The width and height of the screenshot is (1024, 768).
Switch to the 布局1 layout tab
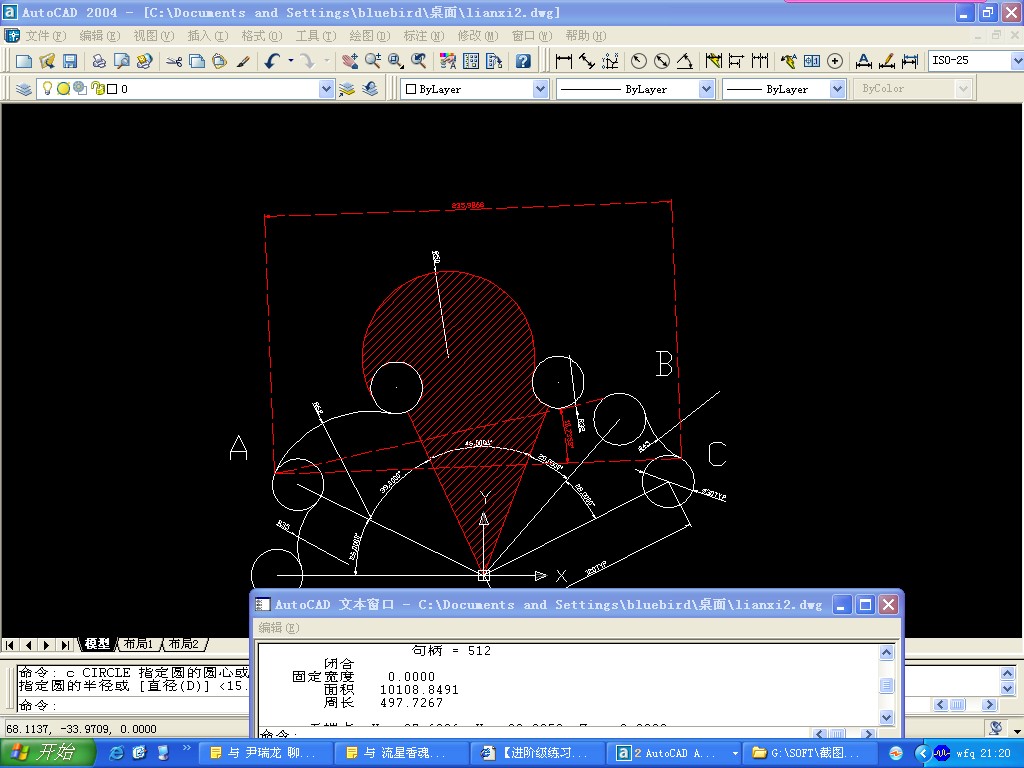[138, 644]
